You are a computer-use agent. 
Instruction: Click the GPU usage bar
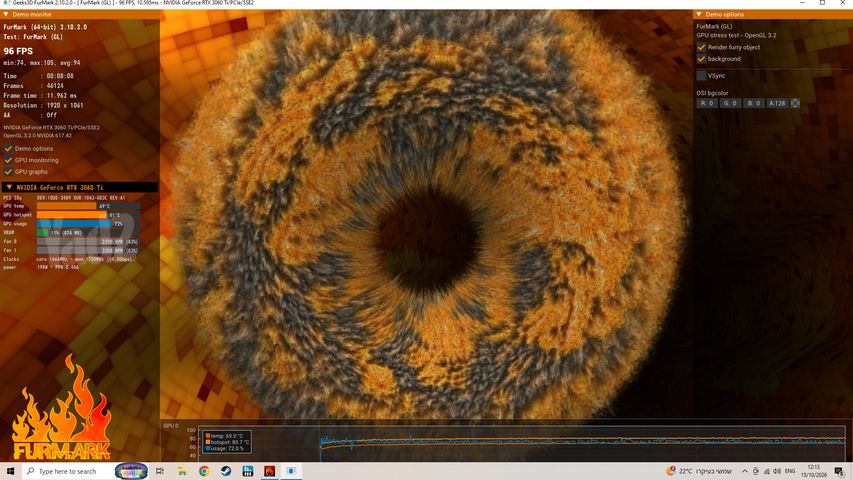(x=88, y=224)
